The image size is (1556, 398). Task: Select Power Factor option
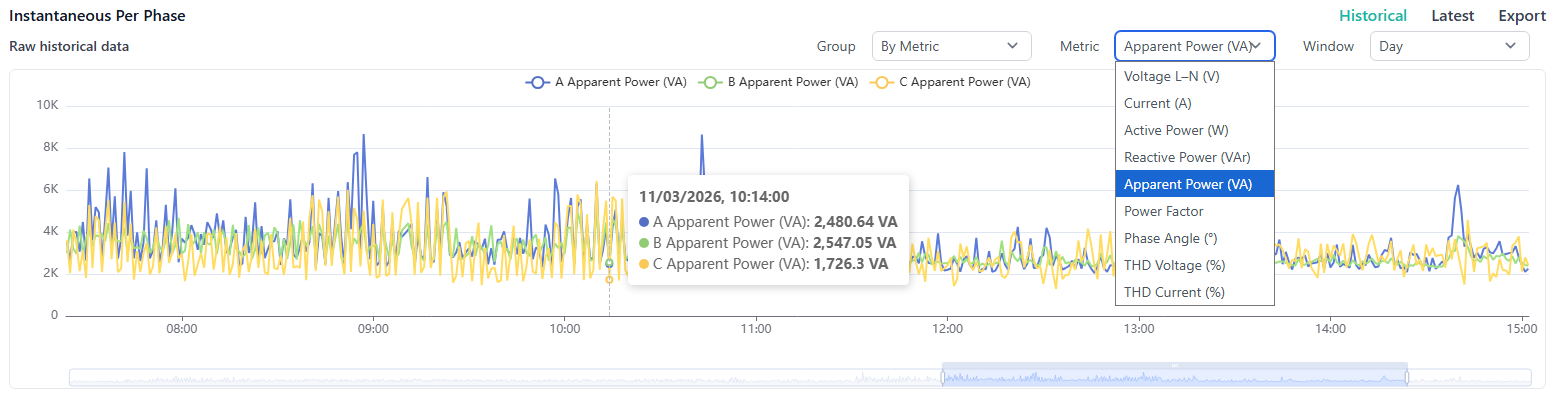pos(1195,211)
